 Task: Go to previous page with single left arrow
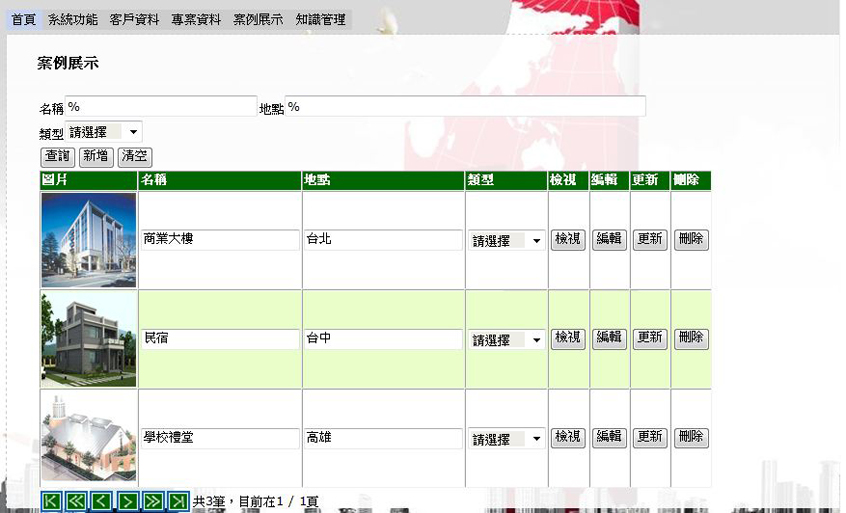102,501
